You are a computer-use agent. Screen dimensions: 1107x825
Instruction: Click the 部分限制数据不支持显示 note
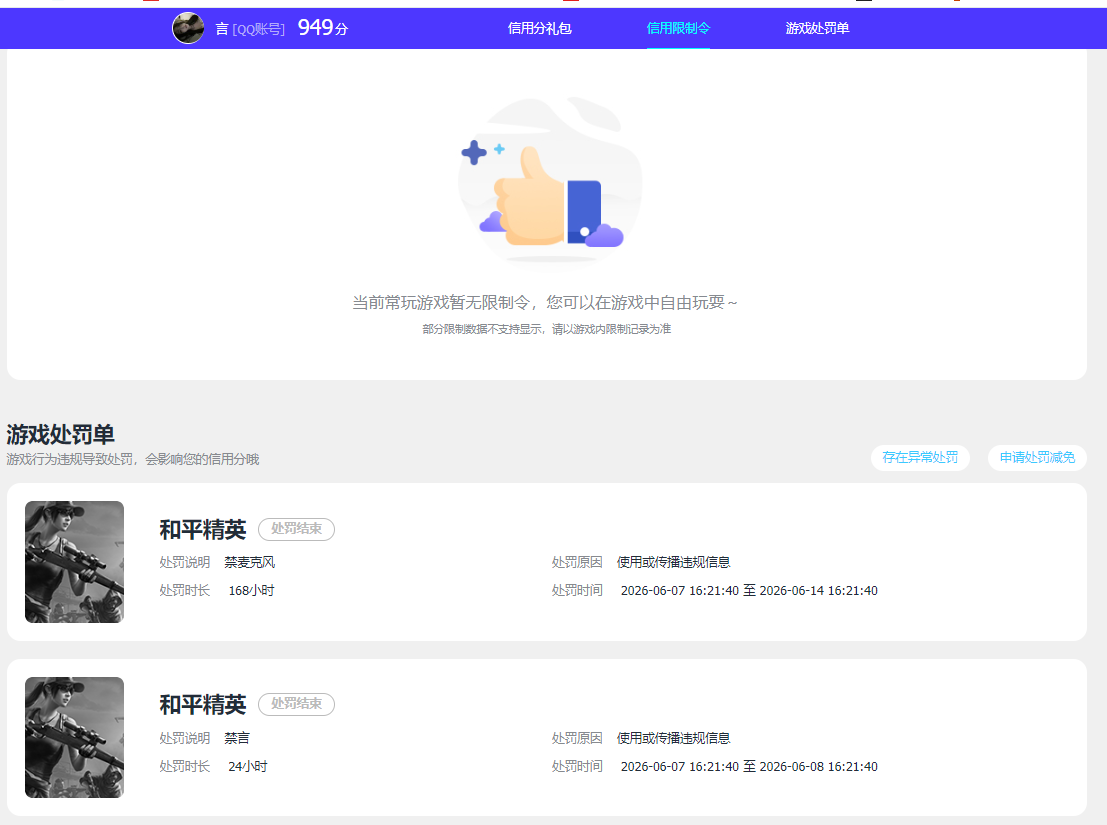coord(546,329)
